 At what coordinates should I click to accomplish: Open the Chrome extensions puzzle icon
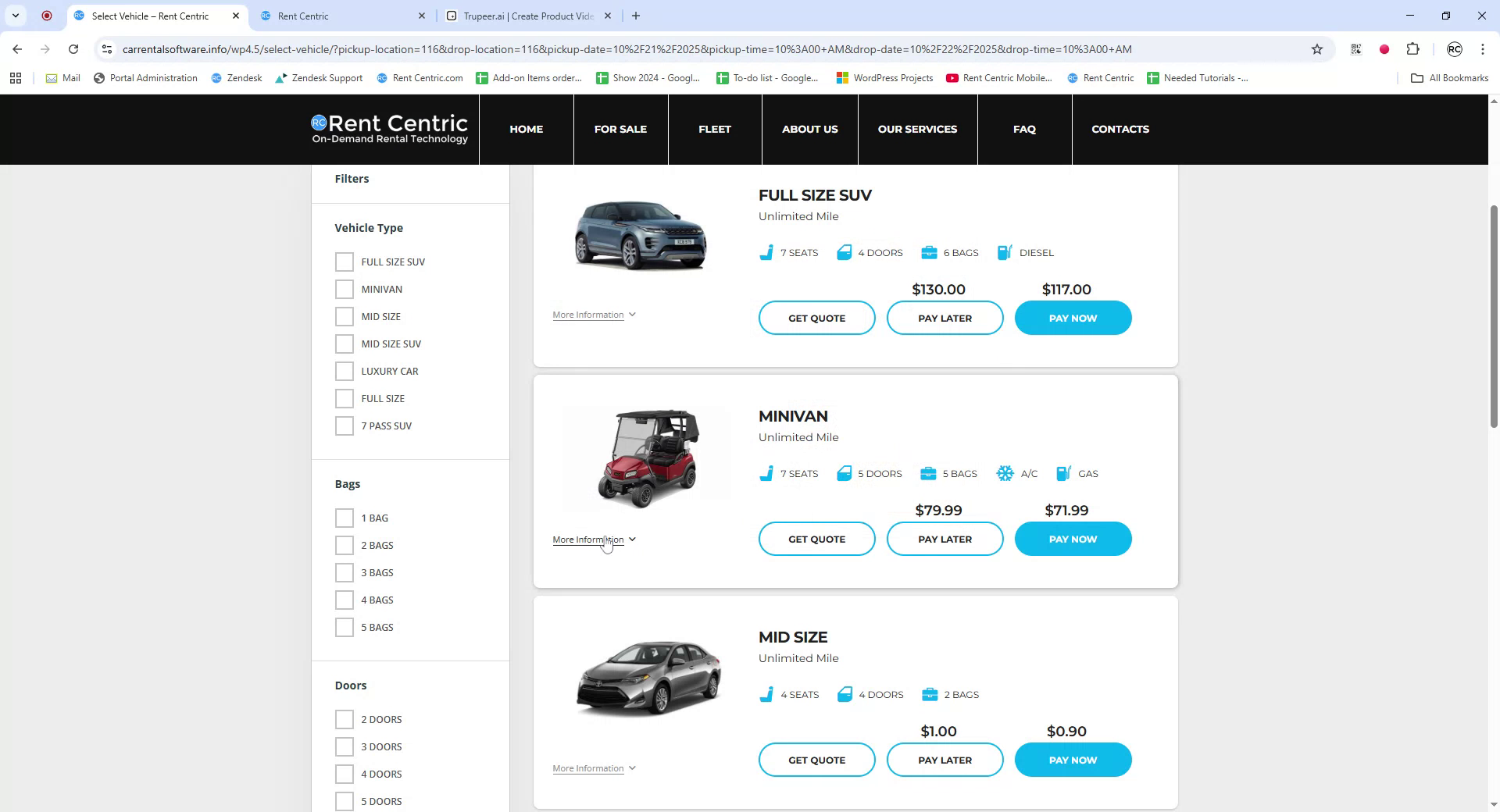(1412, 49)
